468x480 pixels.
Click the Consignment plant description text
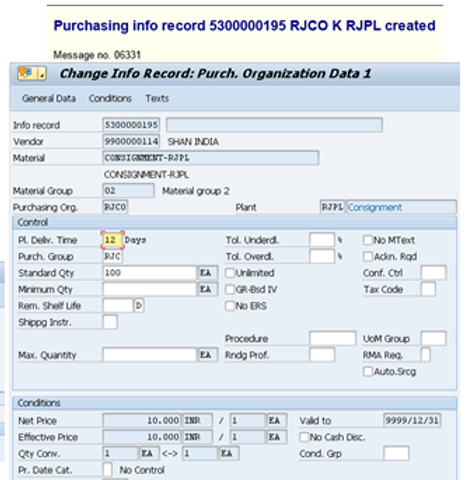pos(375,207)
